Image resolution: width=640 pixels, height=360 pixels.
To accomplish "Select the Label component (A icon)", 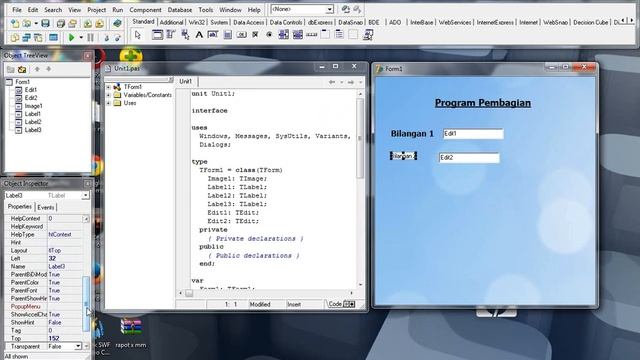I will pyautogui.click(x=199, y=35).
